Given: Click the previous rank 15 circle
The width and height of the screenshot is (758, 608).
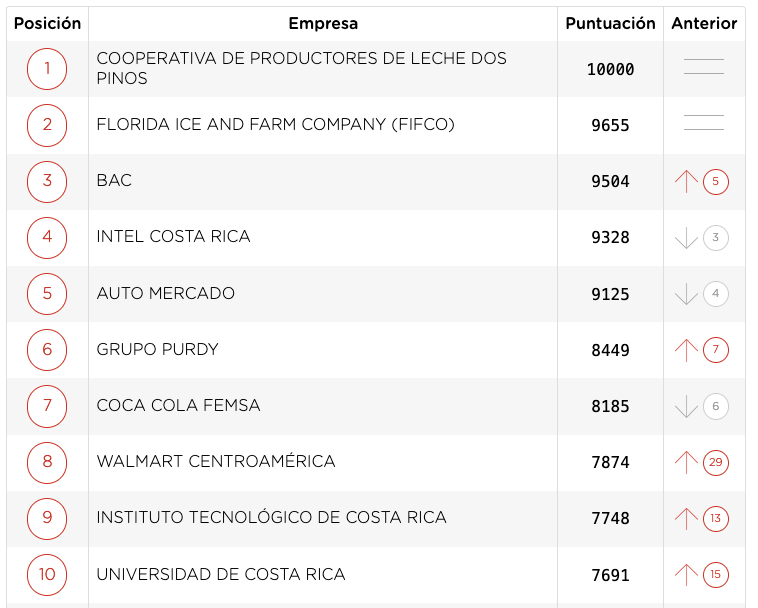Looking at the screenshot, I should (x=715, y=575).
